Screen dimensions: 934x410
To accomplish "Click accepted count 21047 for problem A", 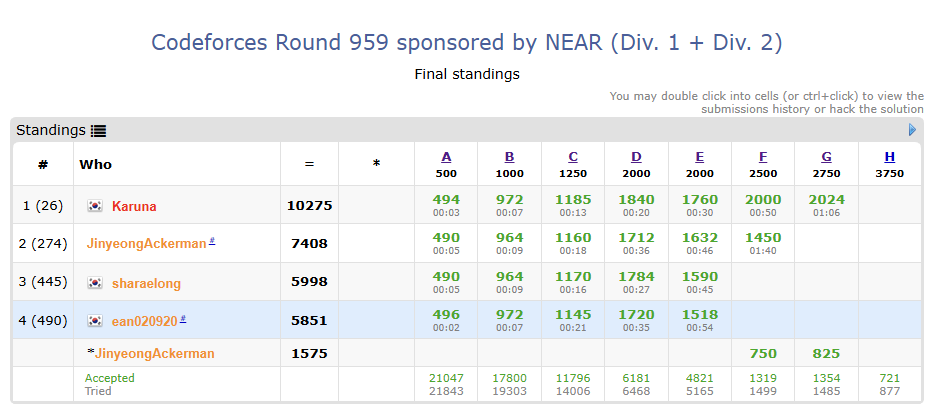I will (446, 378).
